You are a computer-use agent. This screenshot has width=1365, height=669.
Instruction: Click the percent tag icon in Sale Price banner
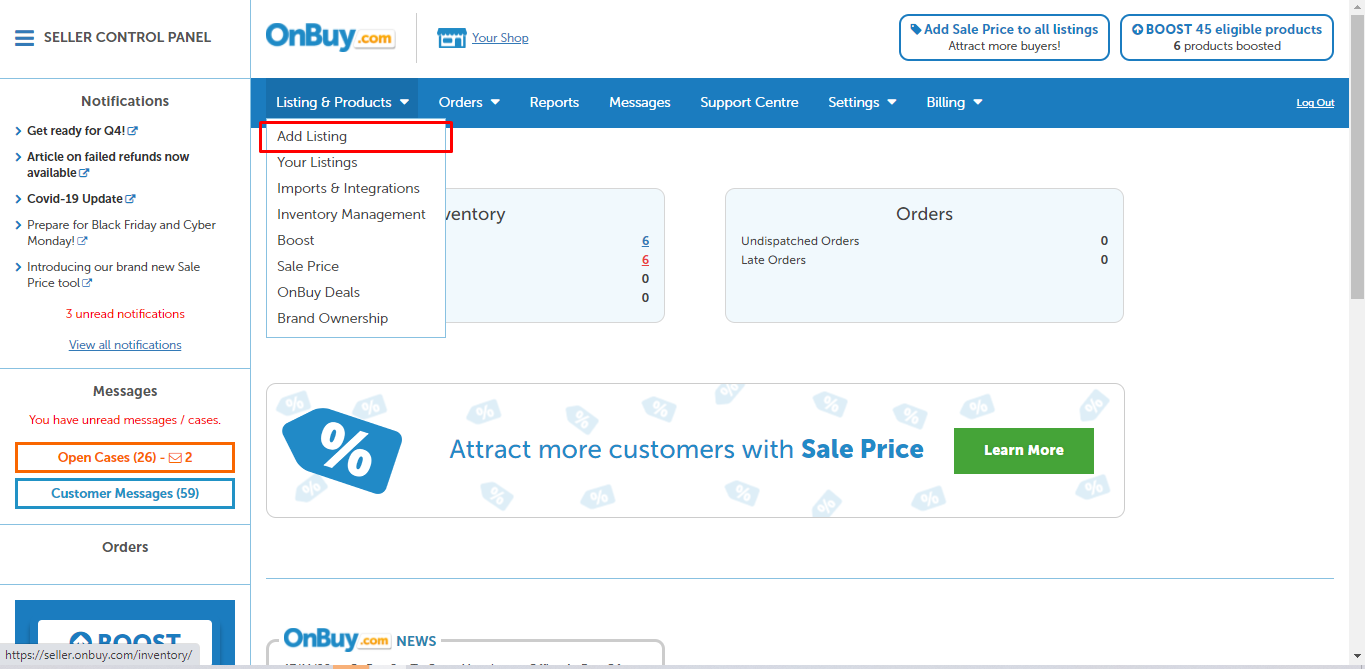click(342, 452)
